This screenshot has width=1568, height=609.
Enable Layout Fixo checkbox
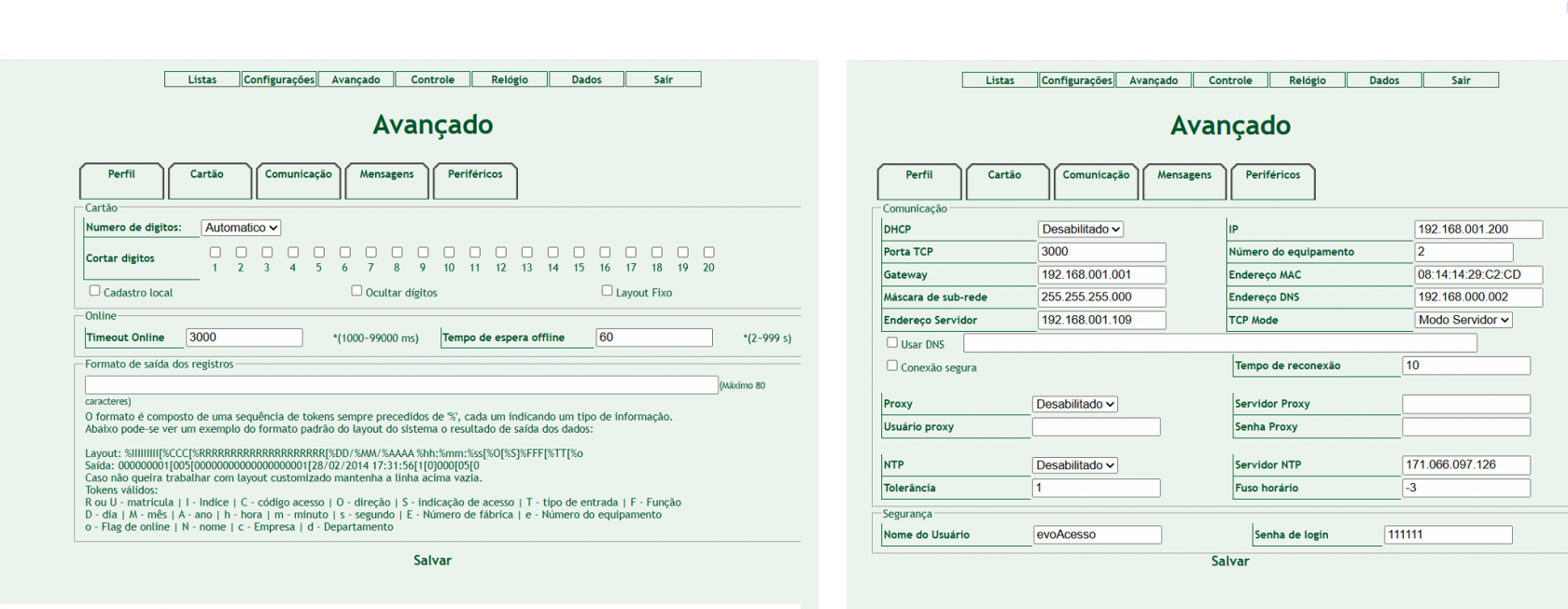coord(608,291)
